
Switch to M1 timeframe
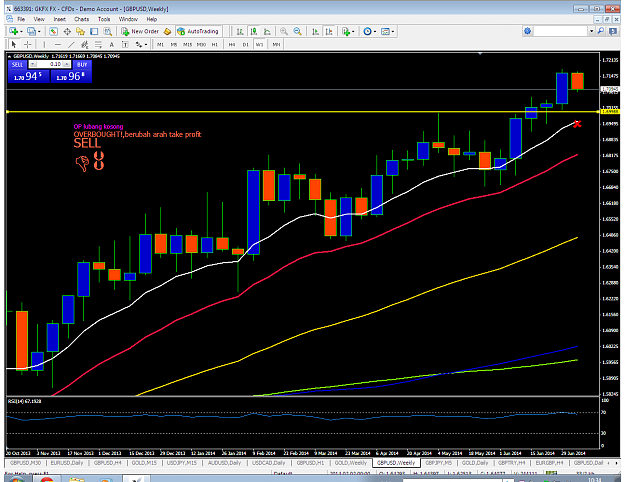pos(160,45)
